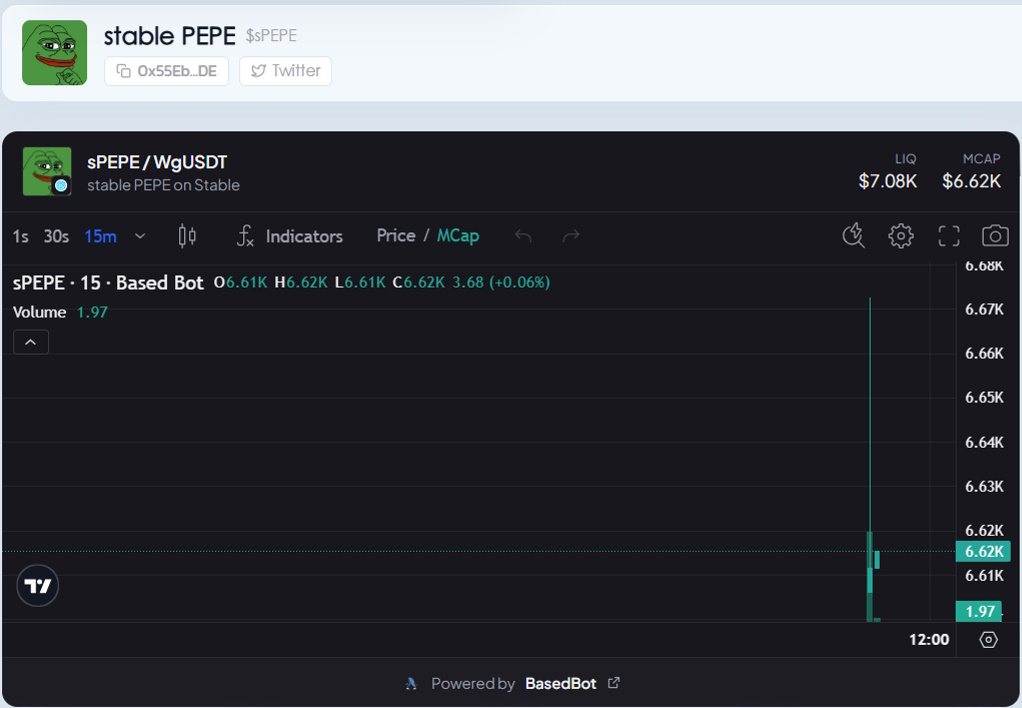Open the candlestick chart type menu

(187, 236)
